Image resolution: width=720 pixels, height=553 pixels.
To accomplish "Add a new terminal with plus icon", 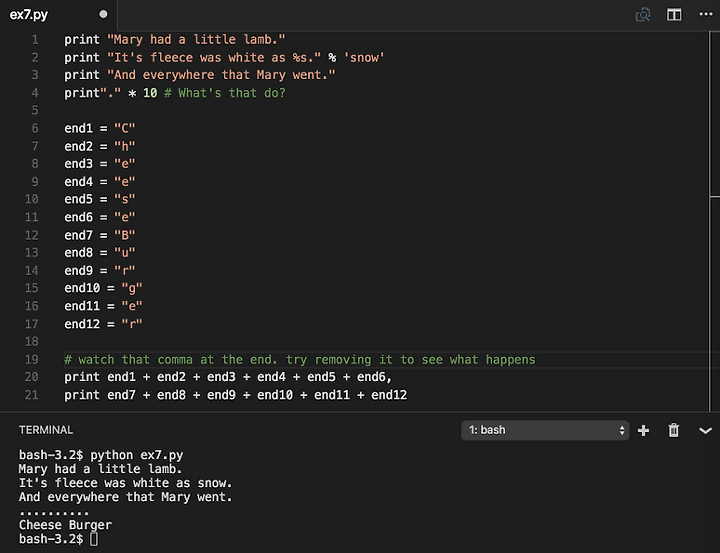I will 643,430.
